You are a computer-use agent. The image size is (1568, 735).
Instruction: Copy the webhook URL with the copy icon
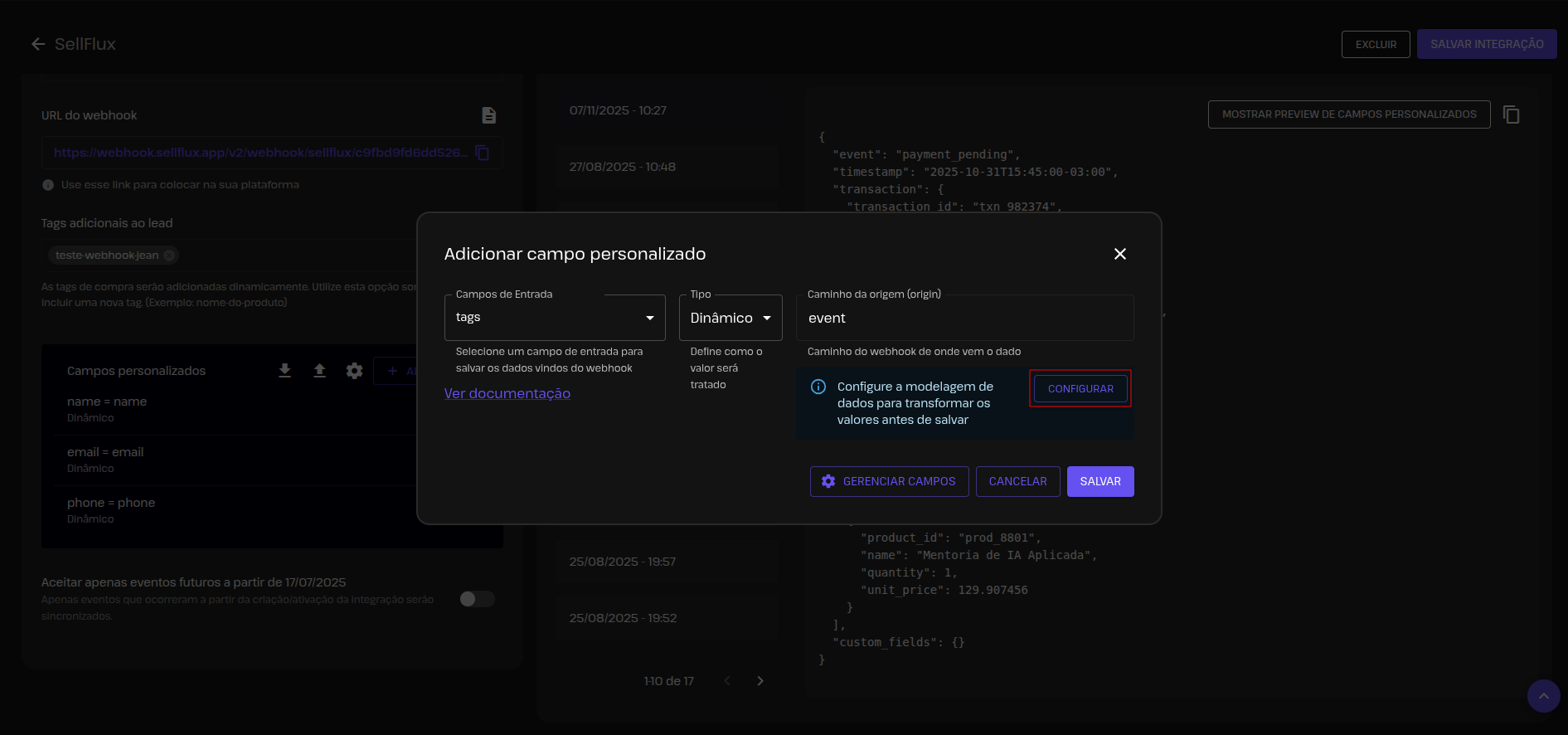483,153
